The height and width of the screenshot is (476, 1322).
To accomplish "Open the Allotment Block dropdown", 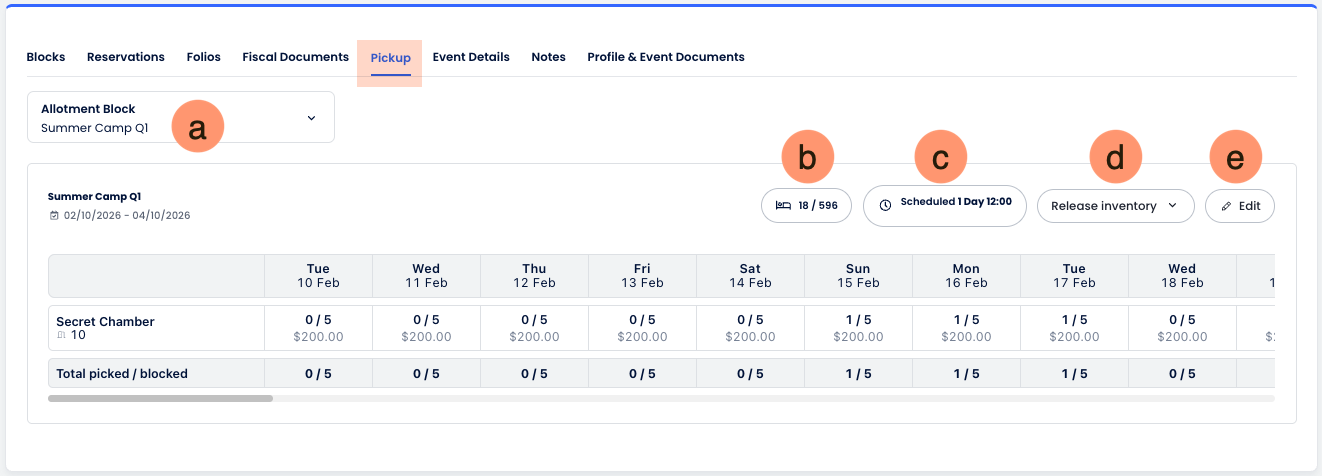I will tap(180, 118).
